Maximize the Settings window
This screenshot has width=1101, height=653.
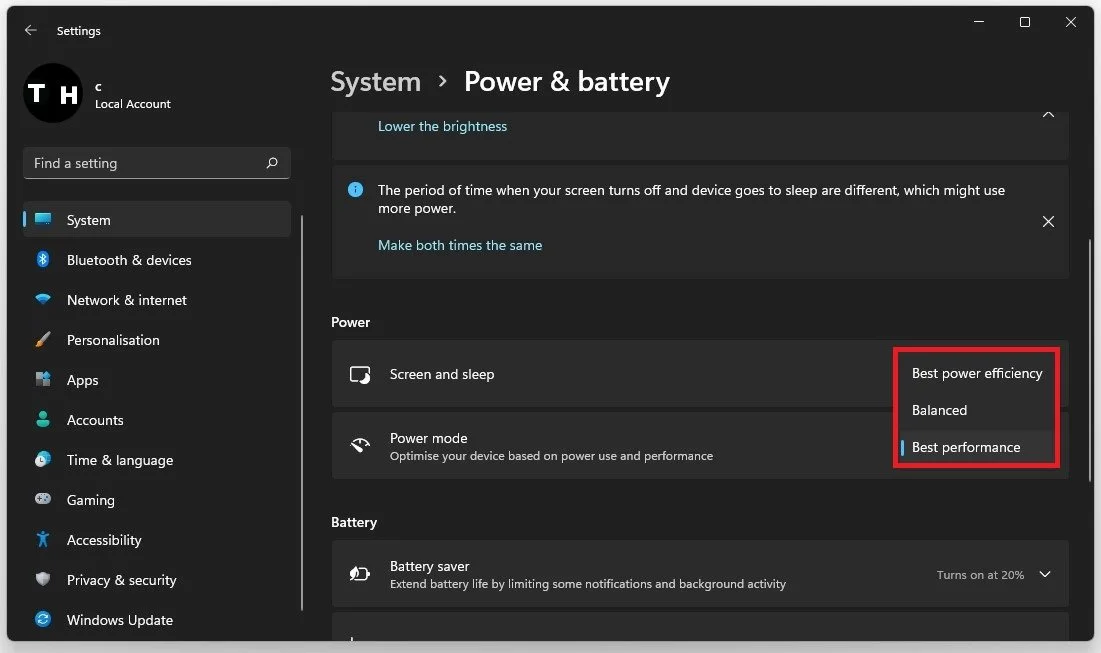coord(1024,22)
